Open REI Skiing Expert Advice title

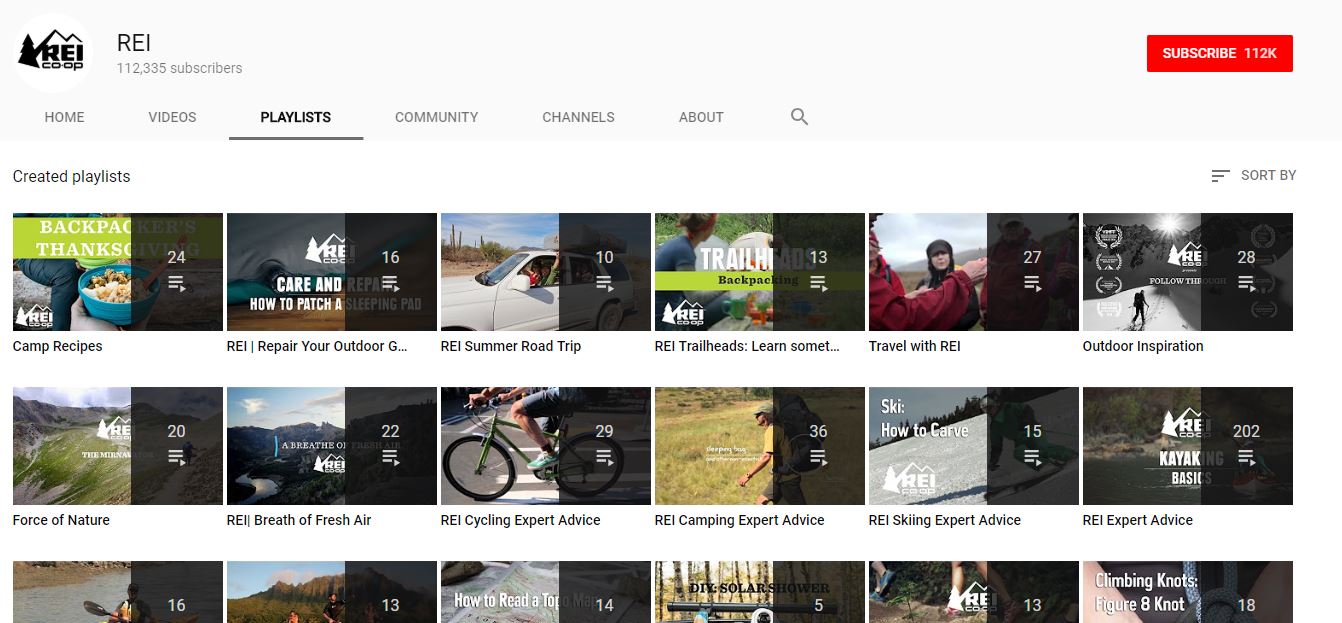[945, 520]
